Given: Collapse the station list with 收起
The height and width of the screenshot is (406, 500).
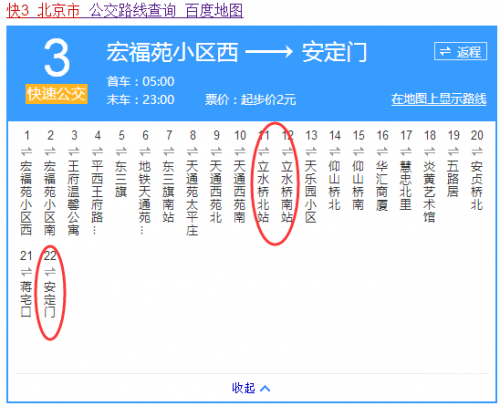Looking at the screenshot, I should click(250, 388).
